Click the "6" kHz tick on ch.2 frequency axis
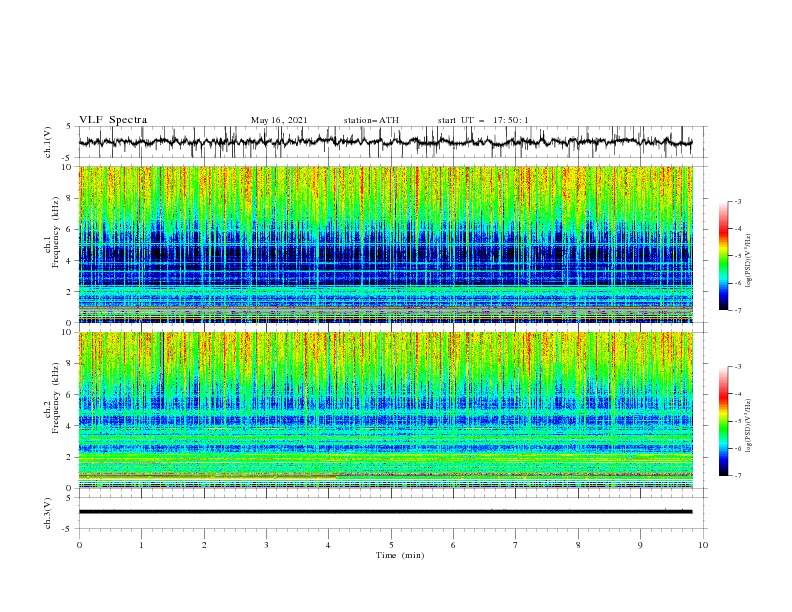Viewport: 792px width, 612px height. 70,395
